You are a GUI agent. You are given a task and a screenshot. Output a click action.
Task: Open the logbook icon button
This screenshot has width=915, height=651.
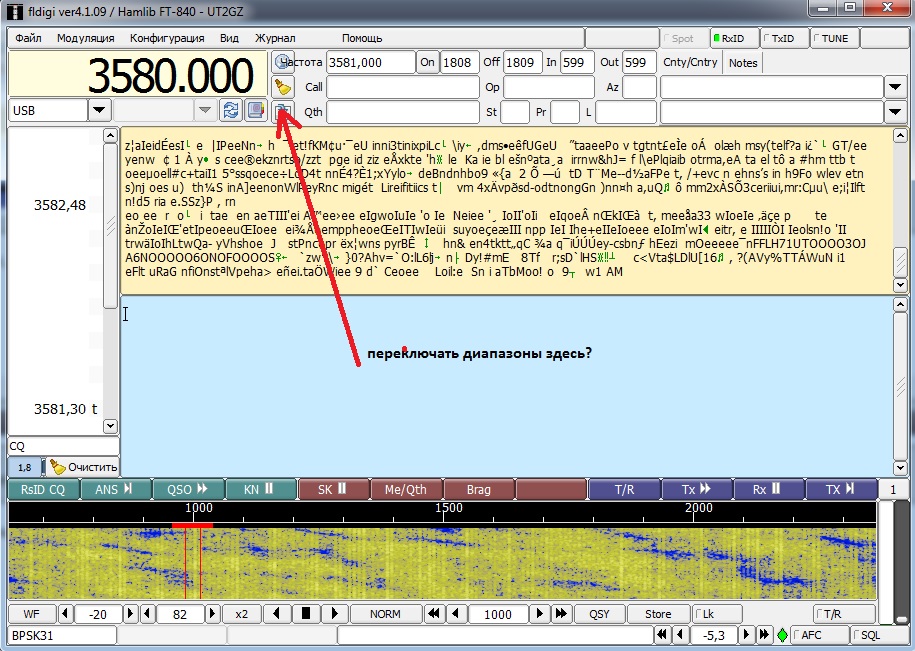[256, 110]
